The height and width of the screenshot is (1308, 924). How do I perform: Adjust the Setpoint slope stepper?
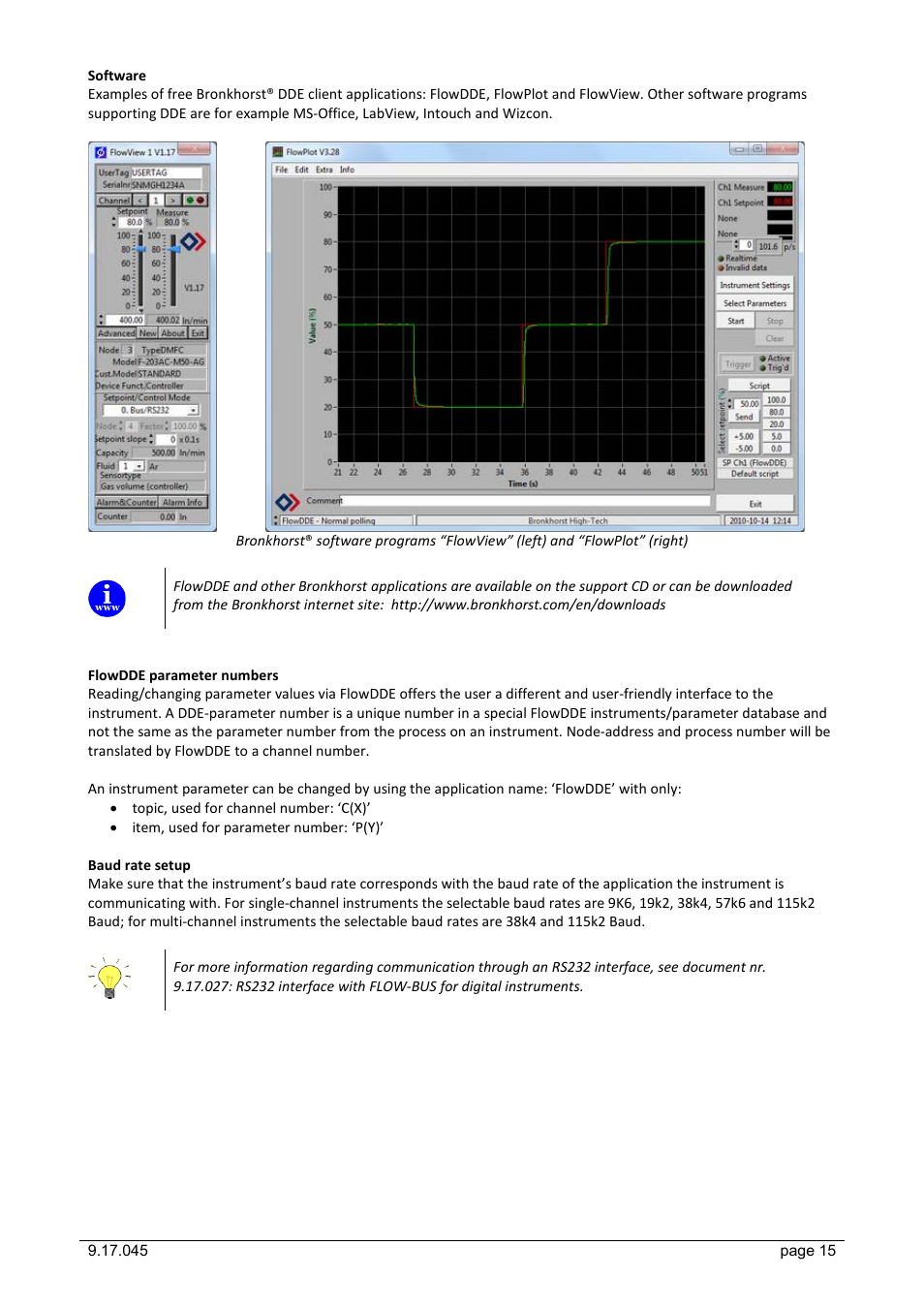point(151,439)
